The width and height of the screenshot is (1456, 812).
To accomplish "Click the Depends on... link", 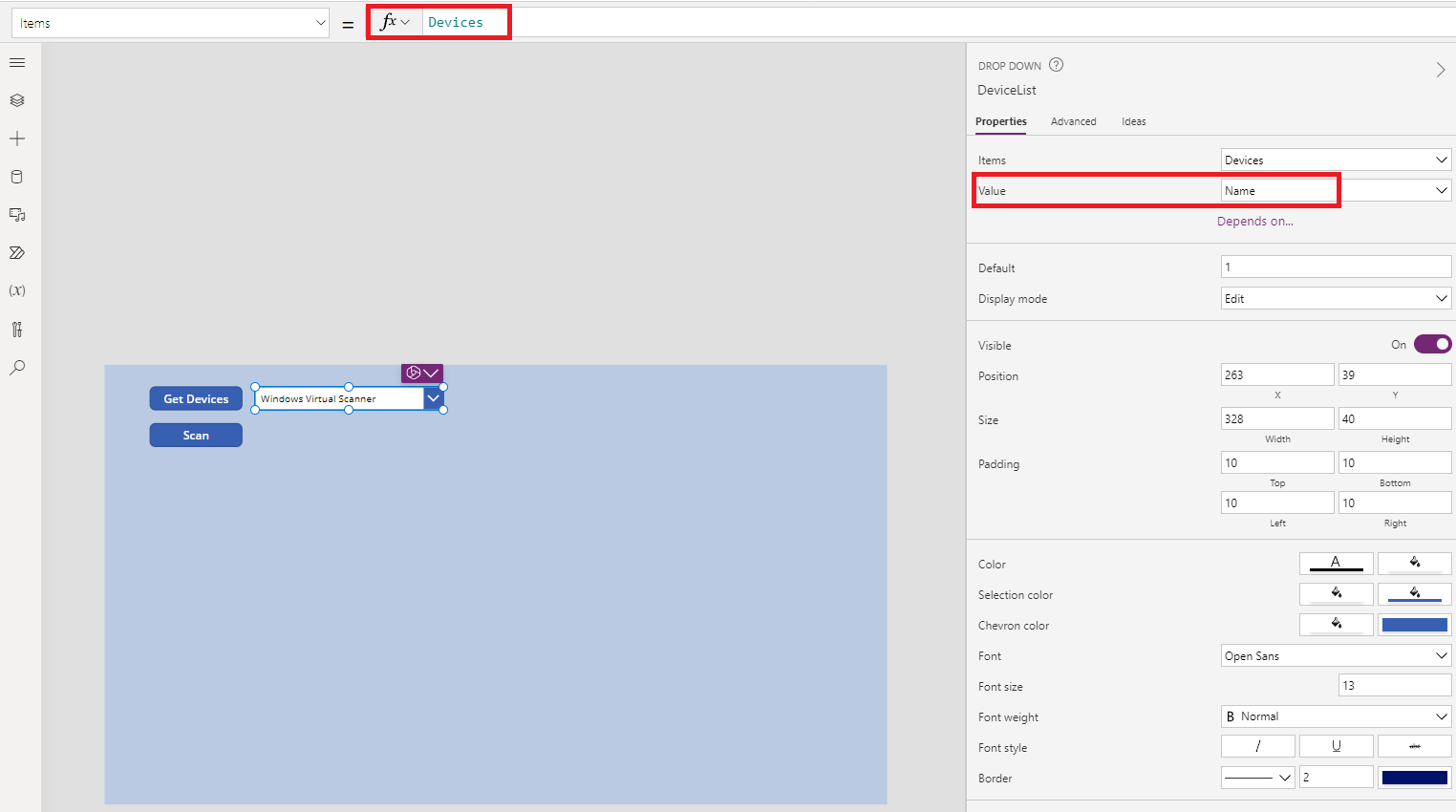I will coord(1254,221).
